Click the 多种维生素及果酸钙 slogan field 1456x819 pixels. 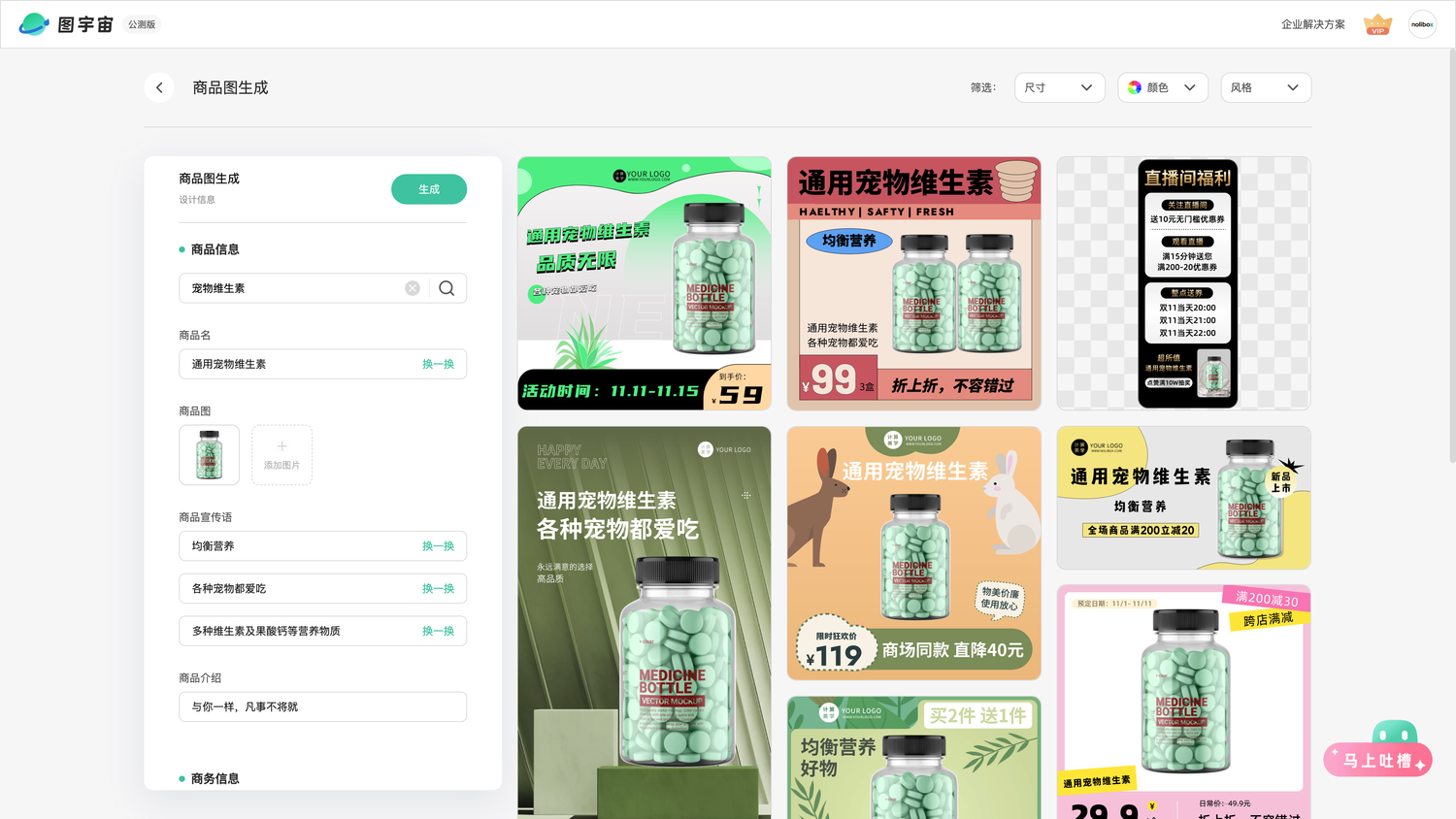click(x=322, y=631)
